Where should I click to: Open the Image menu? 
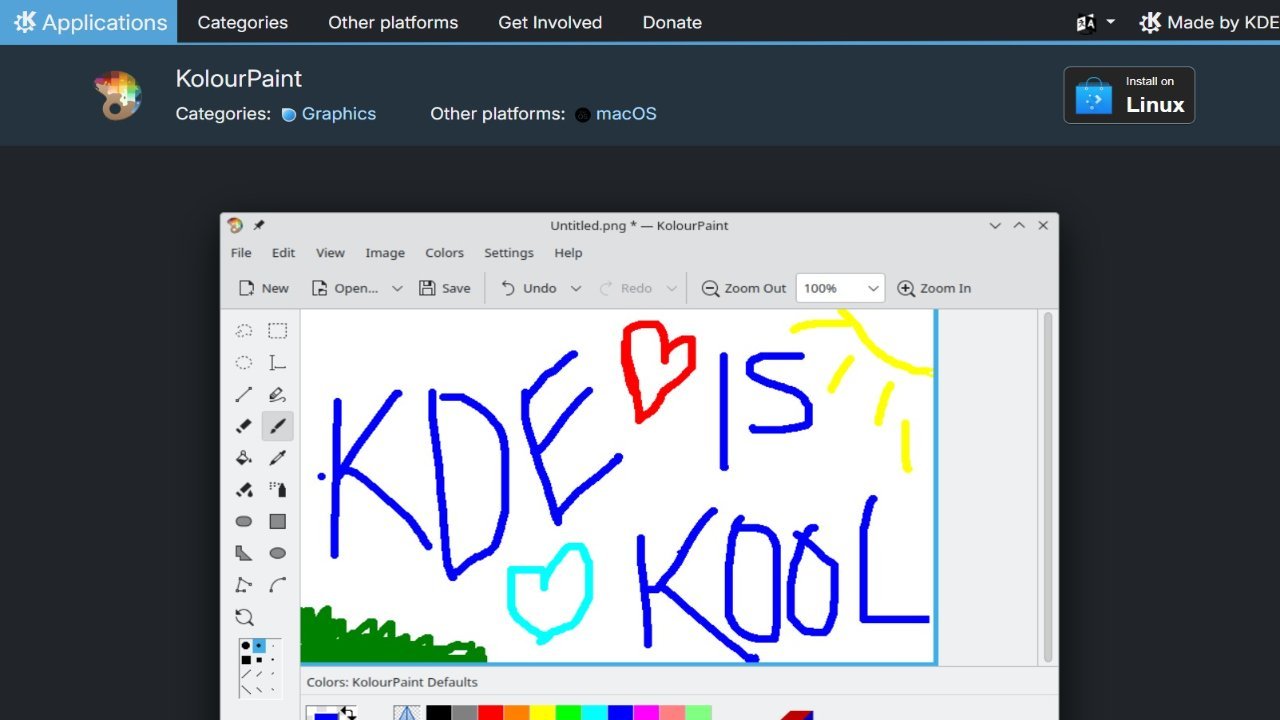tap(385, 253)
